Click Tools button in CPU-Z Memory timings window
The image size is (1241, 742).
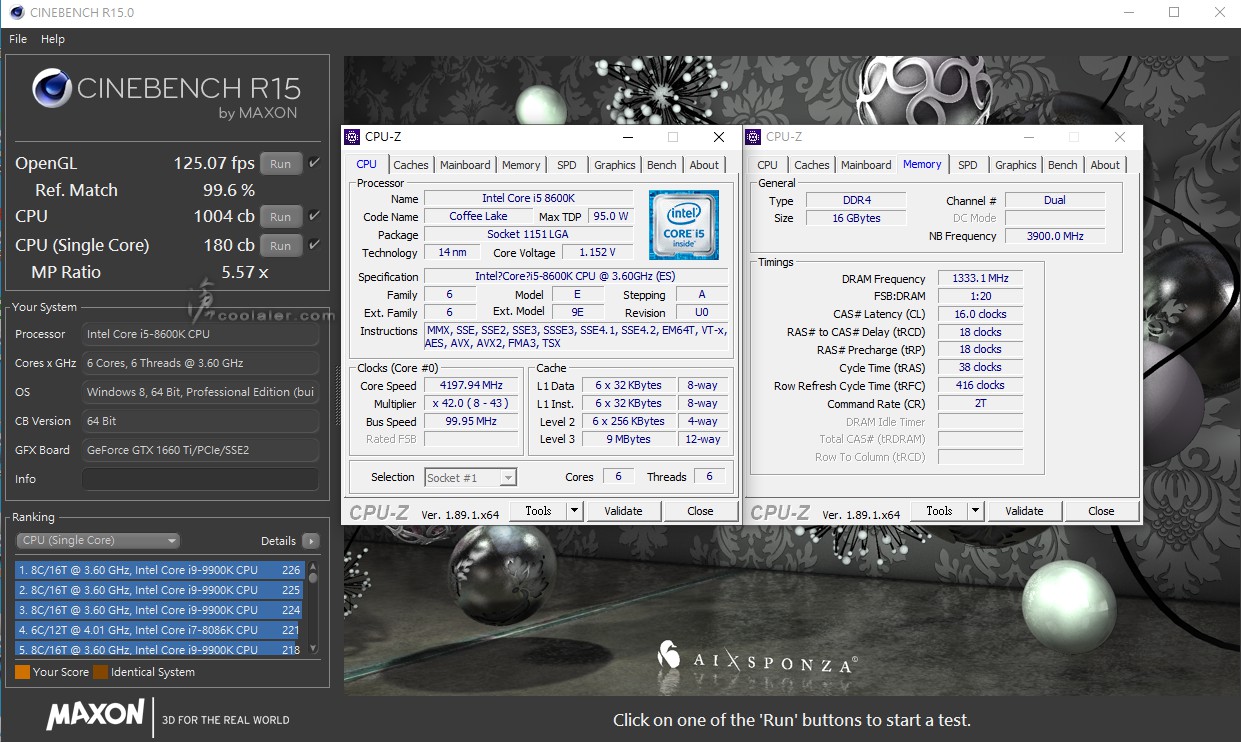tap(939, 511)
